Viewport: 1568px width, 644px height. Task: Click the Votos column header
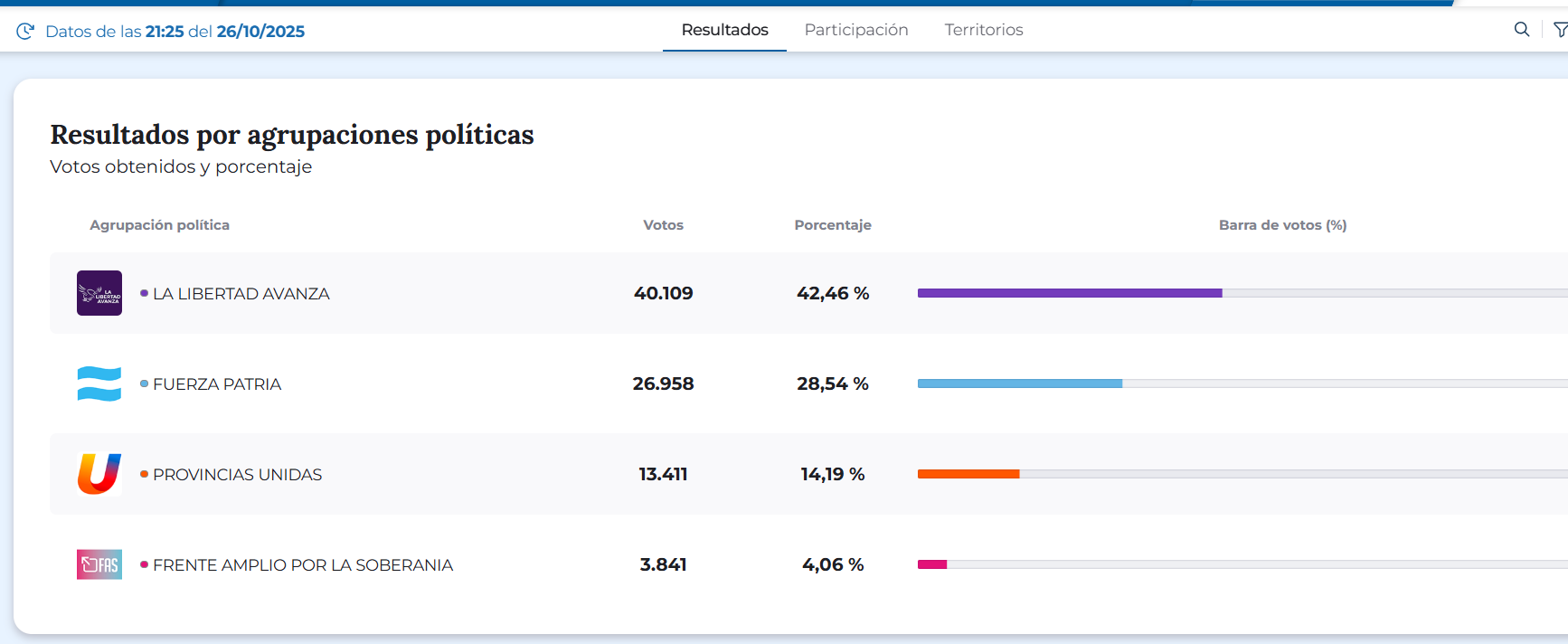pyautogui.click(x=663, y=225)
